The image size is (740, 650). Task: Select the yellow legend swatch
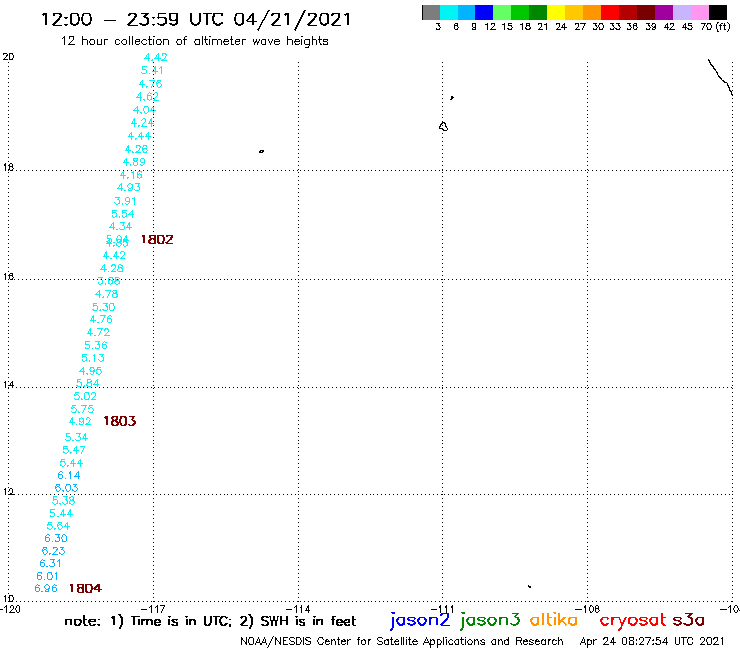tap(556, 12)
